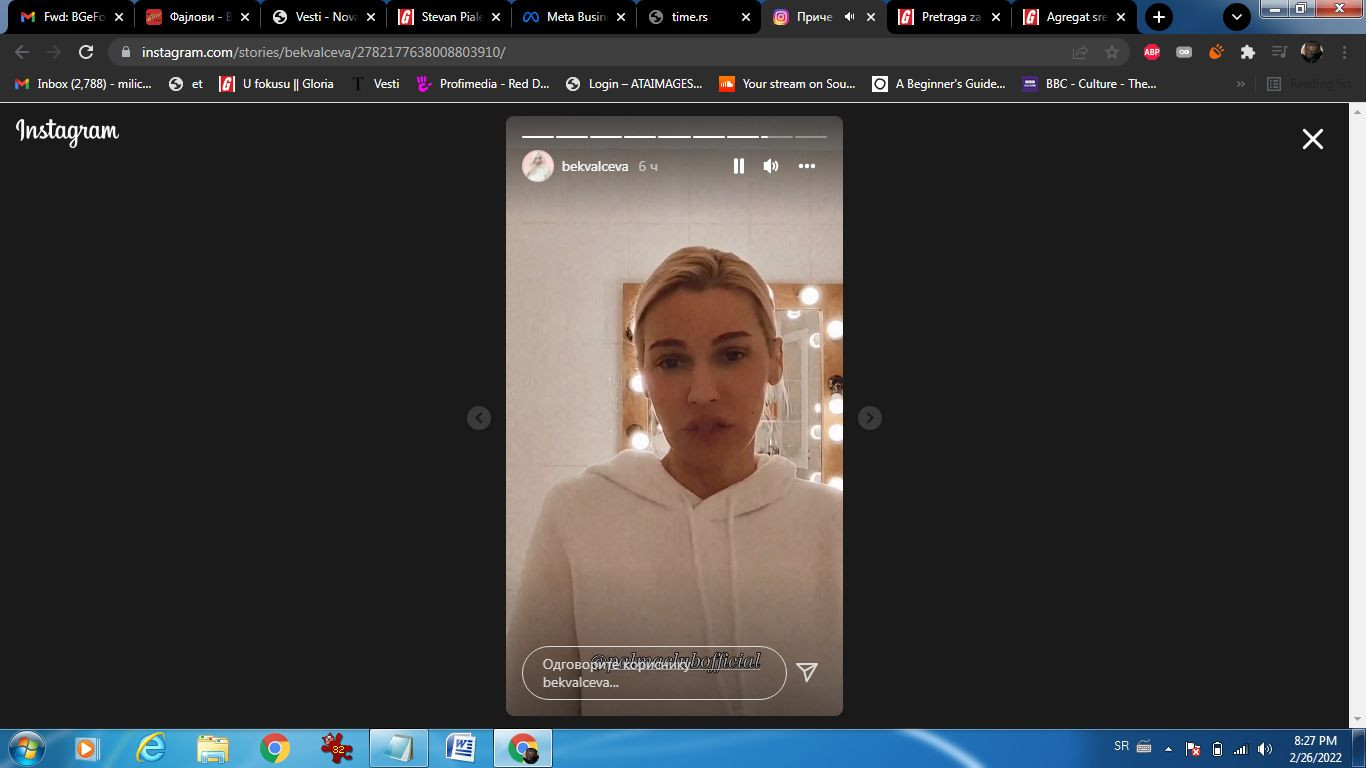Go back to previous story

pos(479,418)
